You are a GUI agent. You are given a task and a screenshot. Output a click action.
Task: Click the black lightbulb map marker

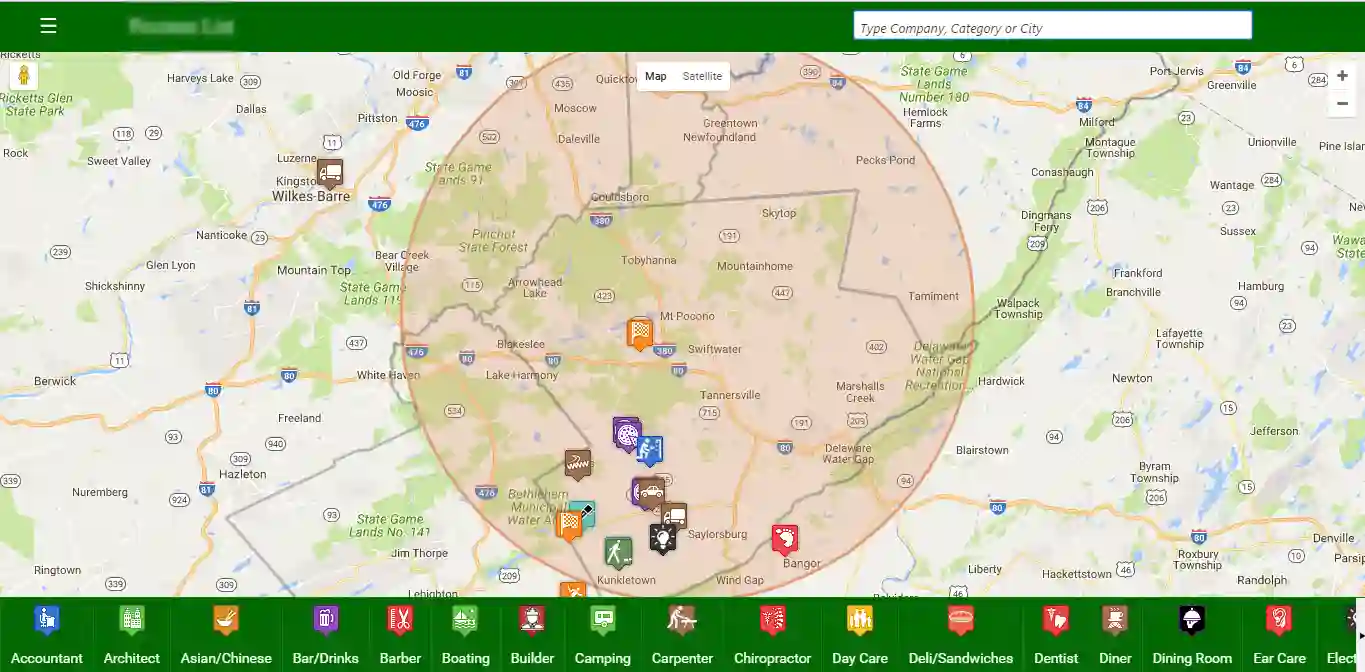(662, 538)
